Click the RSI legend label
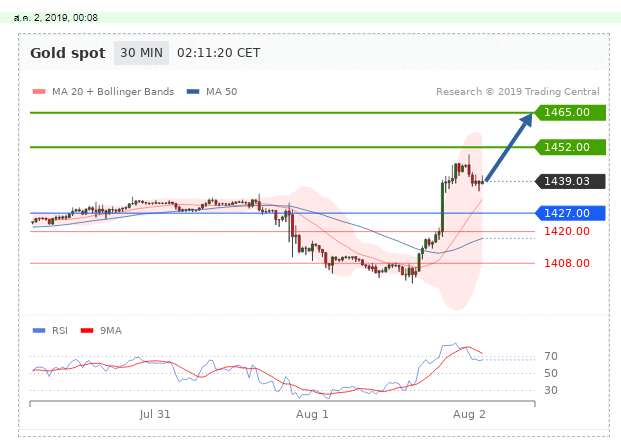 pos(60,331)
